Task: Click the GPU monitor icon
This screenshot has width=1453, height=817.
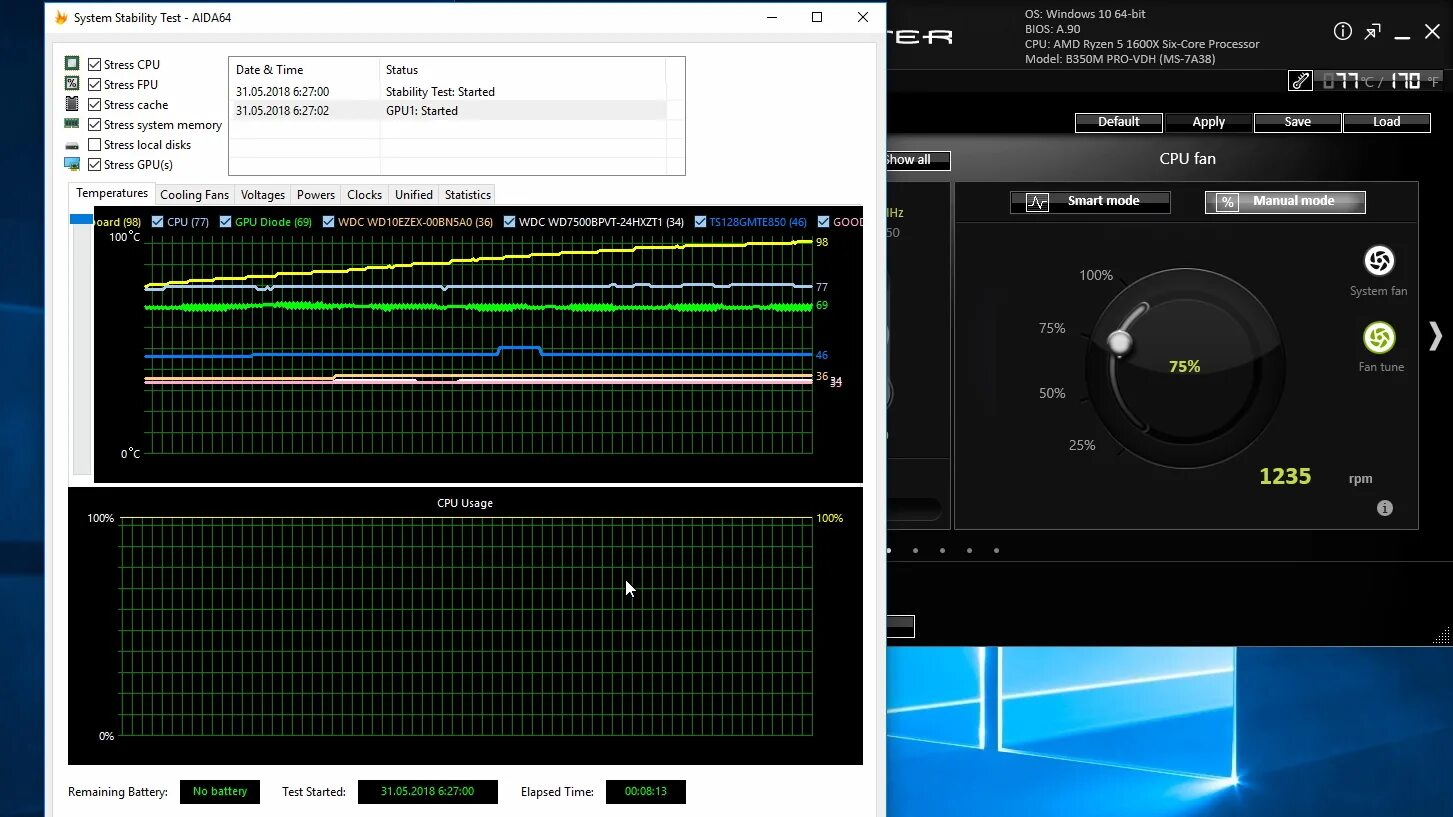Action: tap(72, 164)
